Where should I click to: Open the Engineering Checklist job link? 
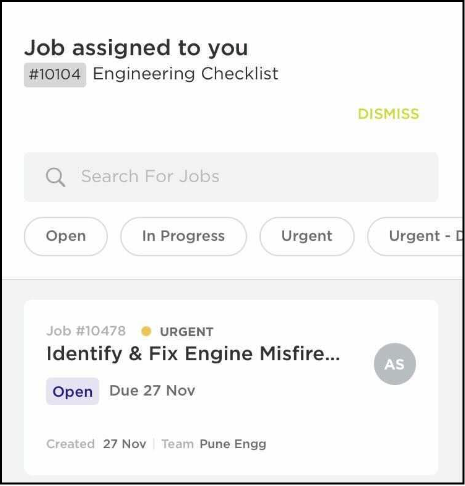[x=185, y=74]
